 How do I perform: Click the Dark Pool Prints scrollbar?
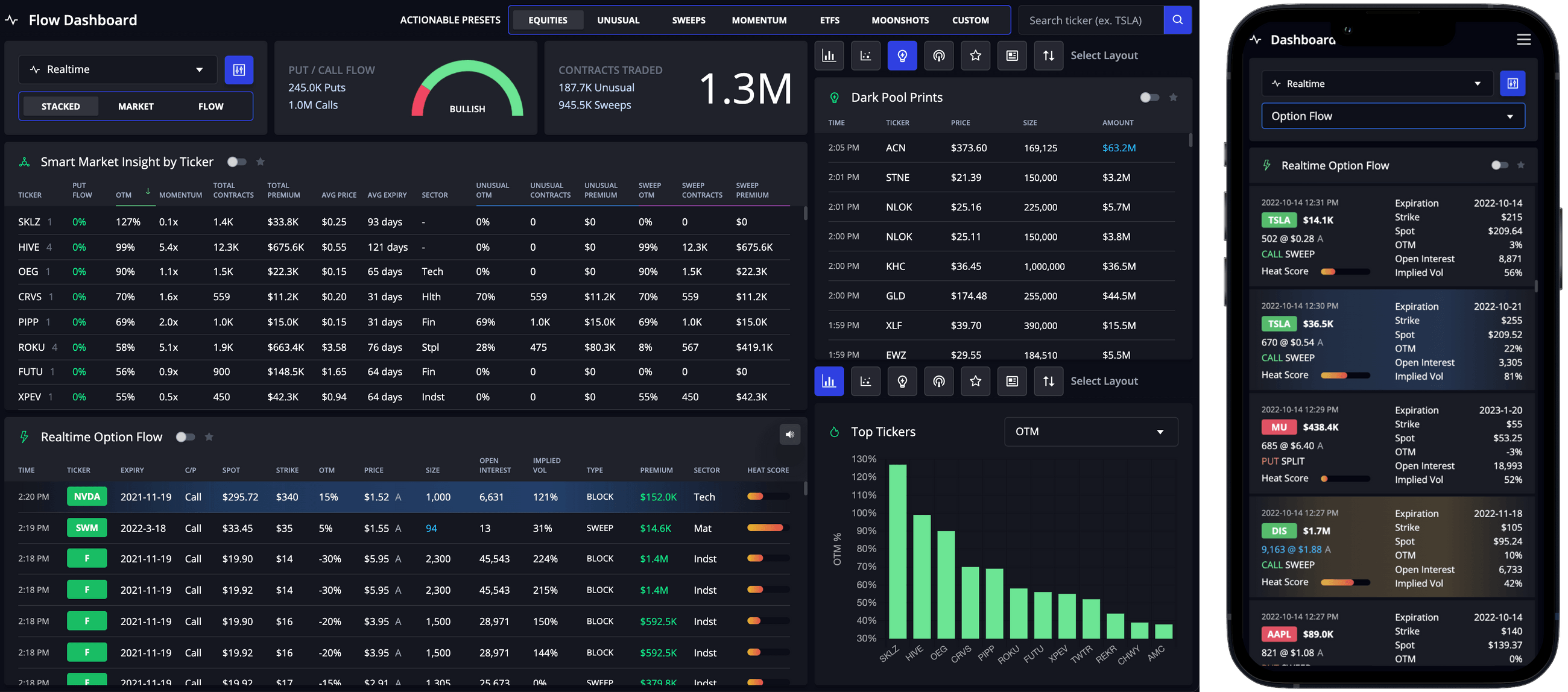coord(1190,140)
